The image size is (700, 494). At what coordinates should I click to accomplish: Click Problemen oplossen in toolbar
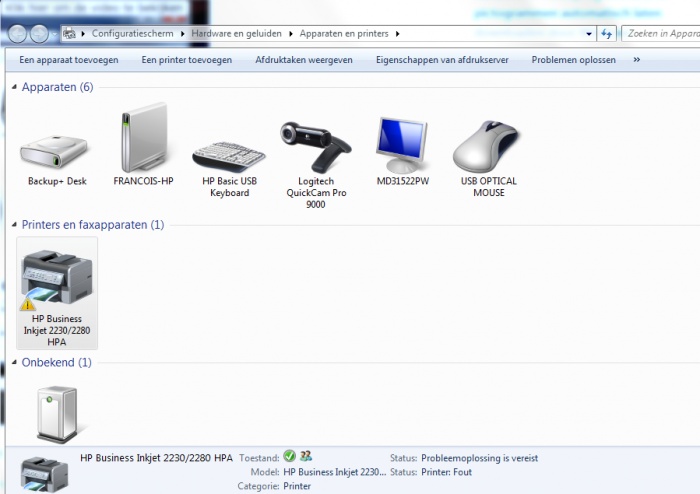573,60
